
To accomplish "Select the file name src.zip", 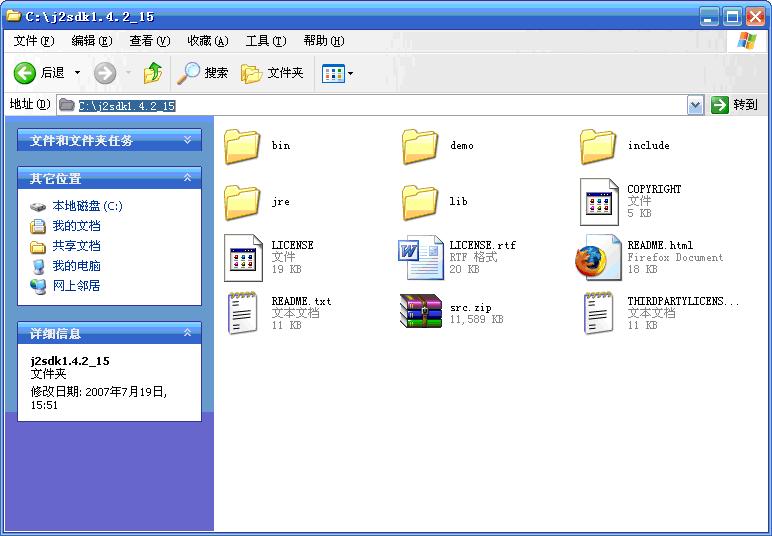I will (470, 308).
